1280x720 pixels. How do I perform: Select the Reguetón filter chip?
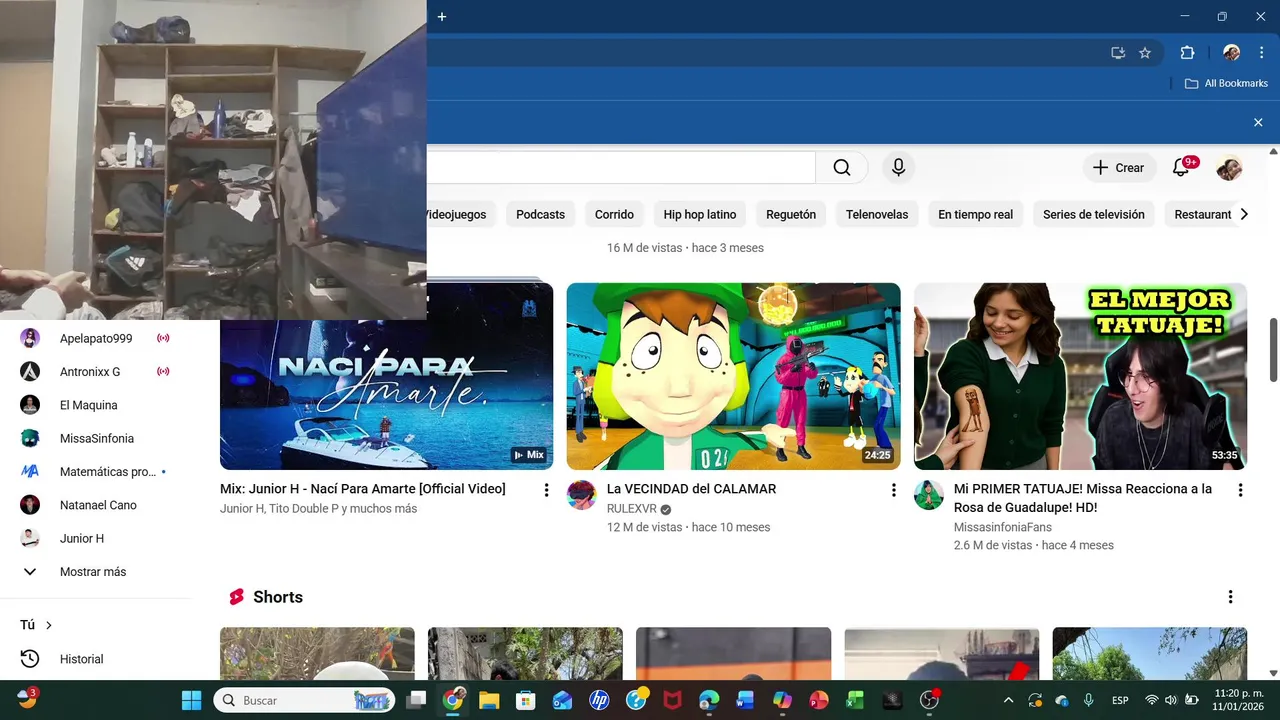click(791, 214)
